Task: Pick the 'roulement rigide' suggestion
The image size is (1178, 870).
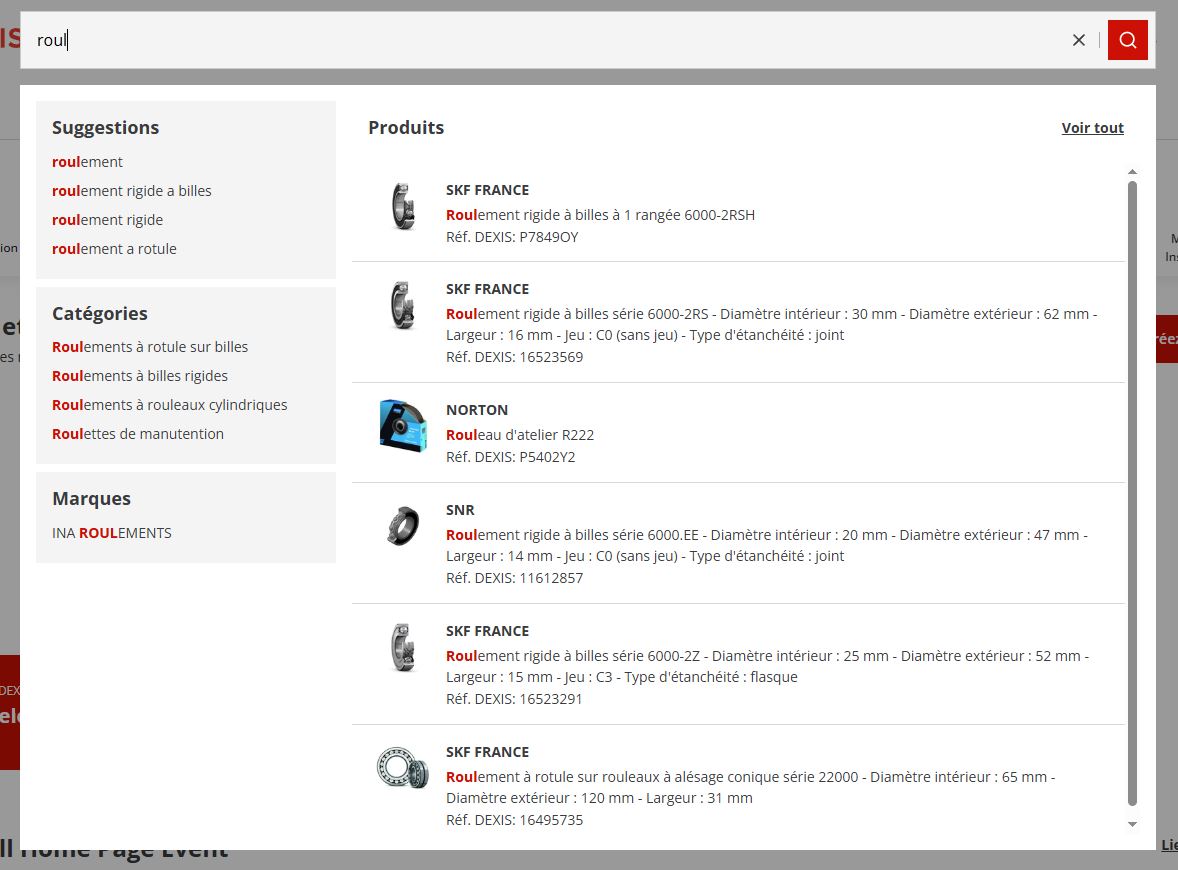Action: (x=107, y=220)
